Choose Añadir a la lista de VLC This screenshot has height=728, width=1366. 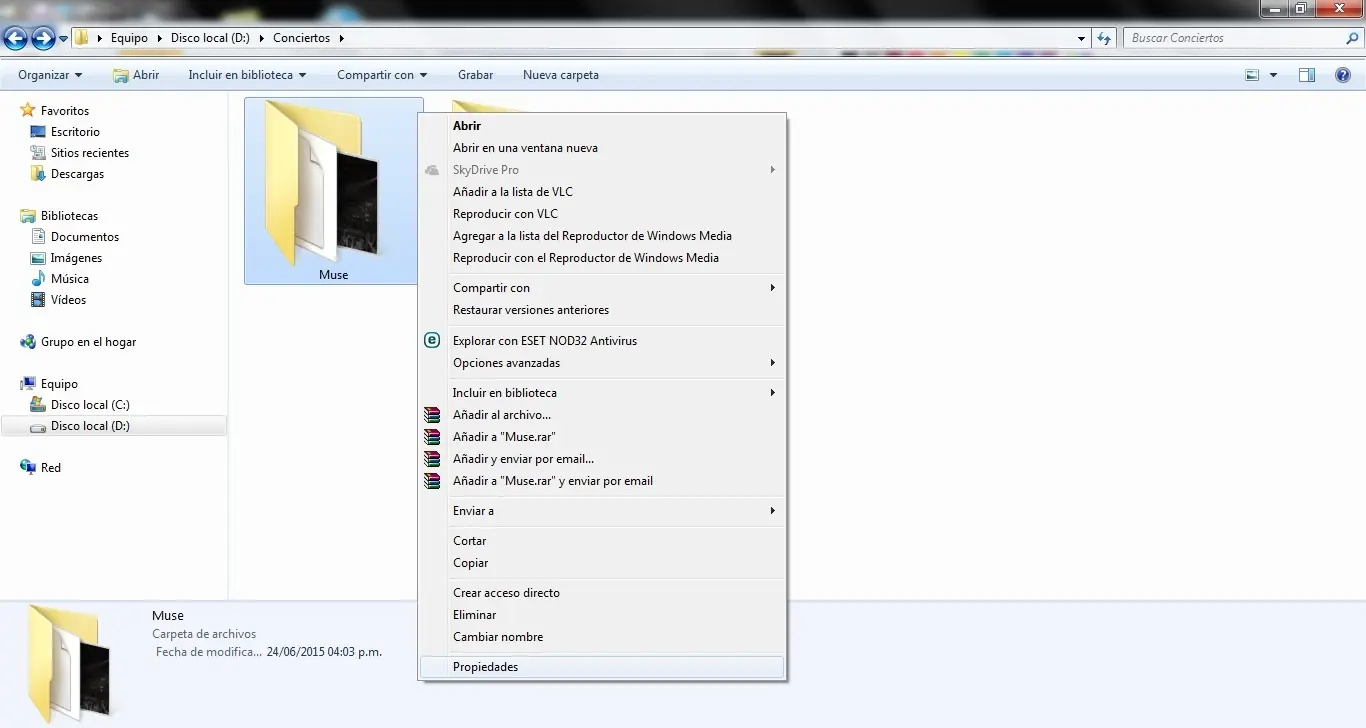[601, 192]
